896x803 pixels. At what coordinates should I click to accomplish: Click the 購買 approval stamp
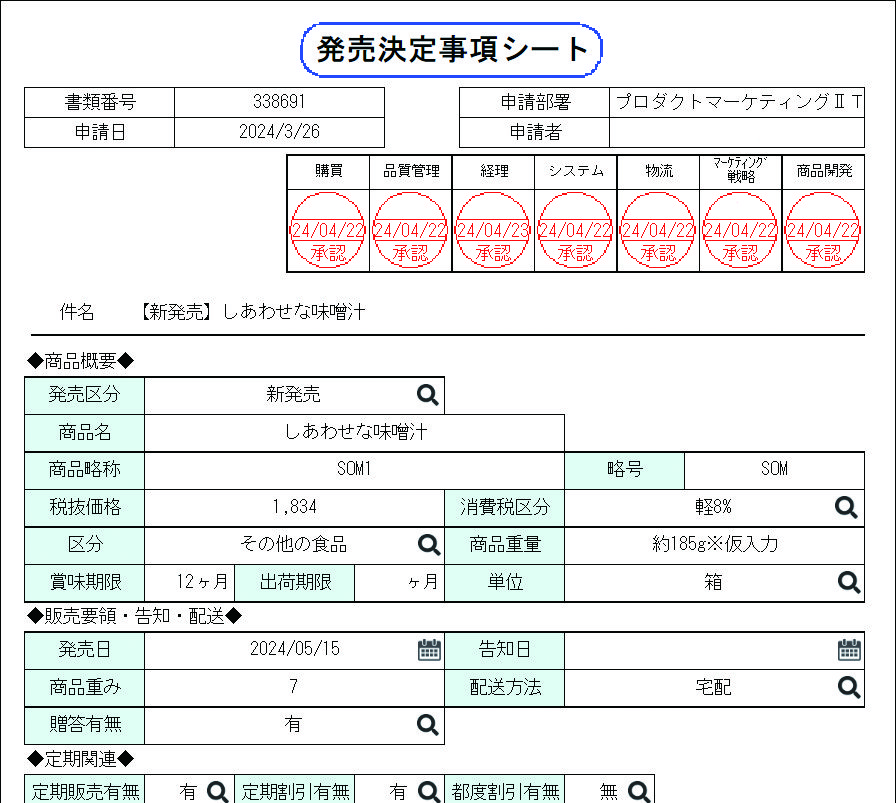click(x=328, y=230)
